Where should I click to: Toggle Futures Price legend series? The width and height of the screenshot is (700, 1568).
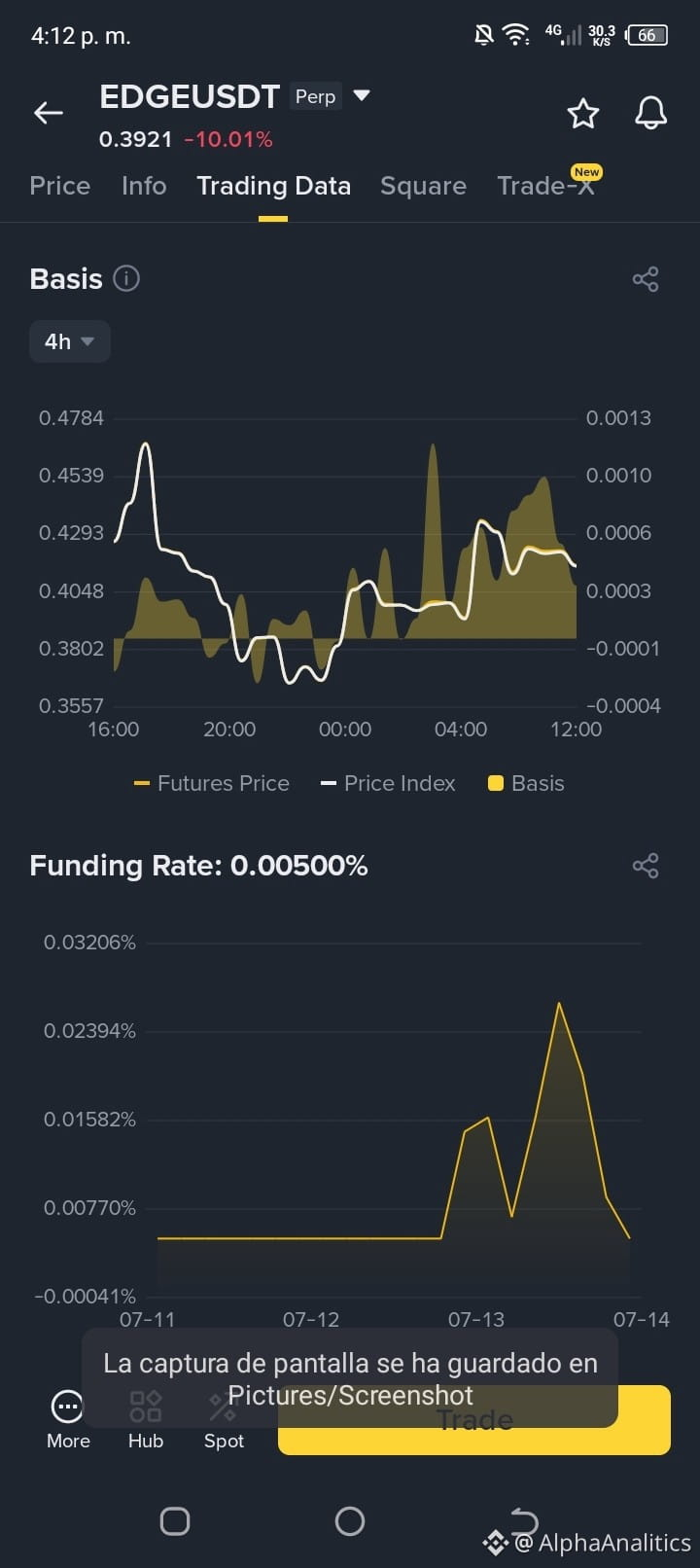(212, 783)
